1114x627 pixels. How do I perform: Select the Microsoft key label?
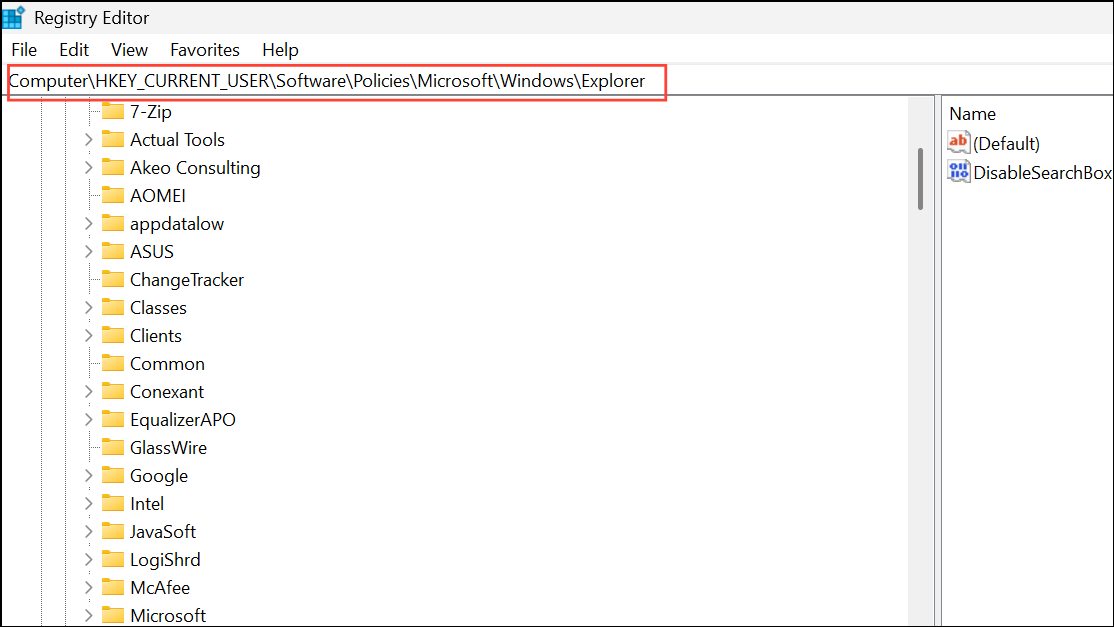(168, 615)
